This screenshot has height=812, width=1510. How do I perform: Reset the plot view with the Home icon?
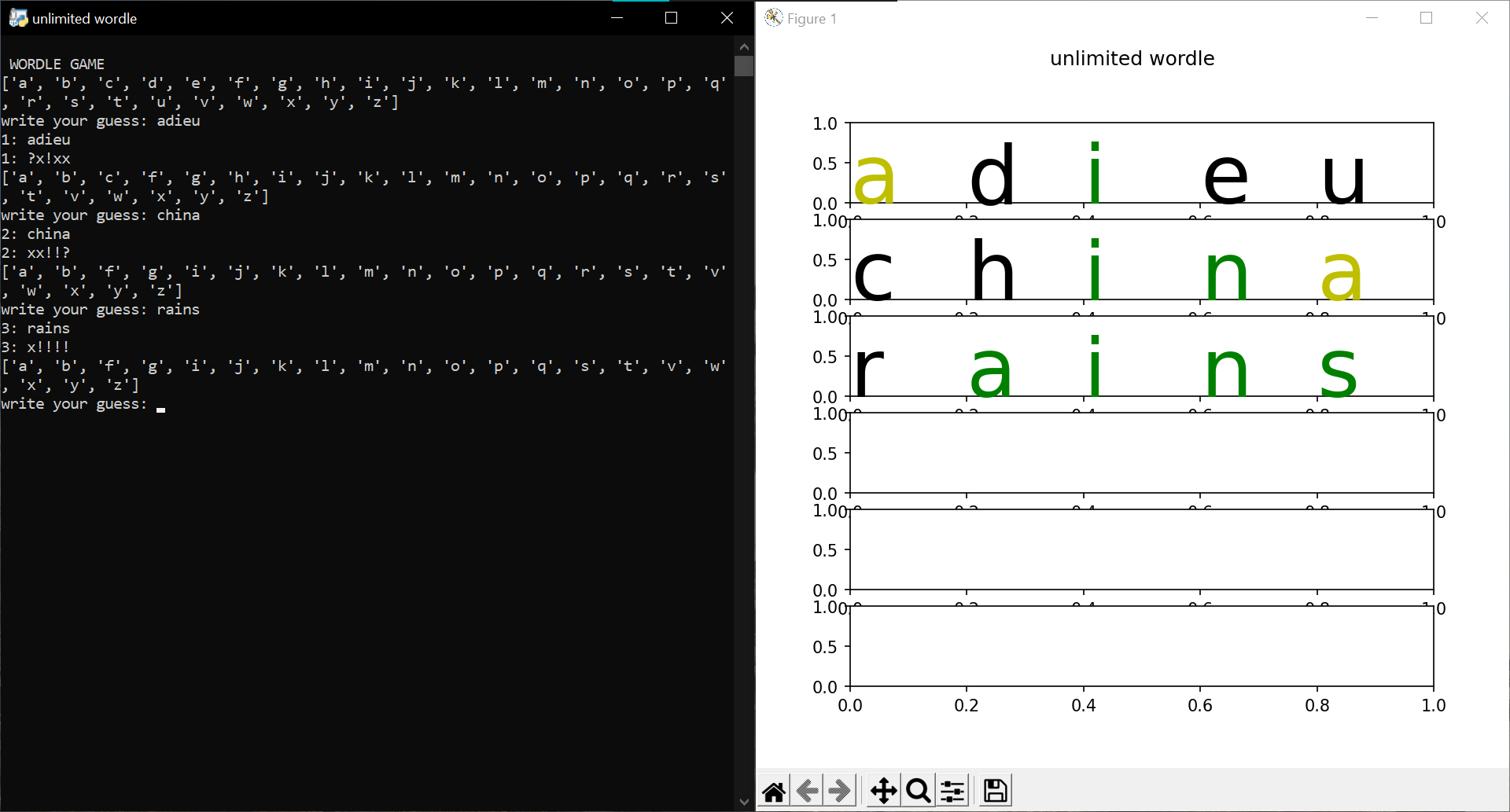(x=774, y=791)
